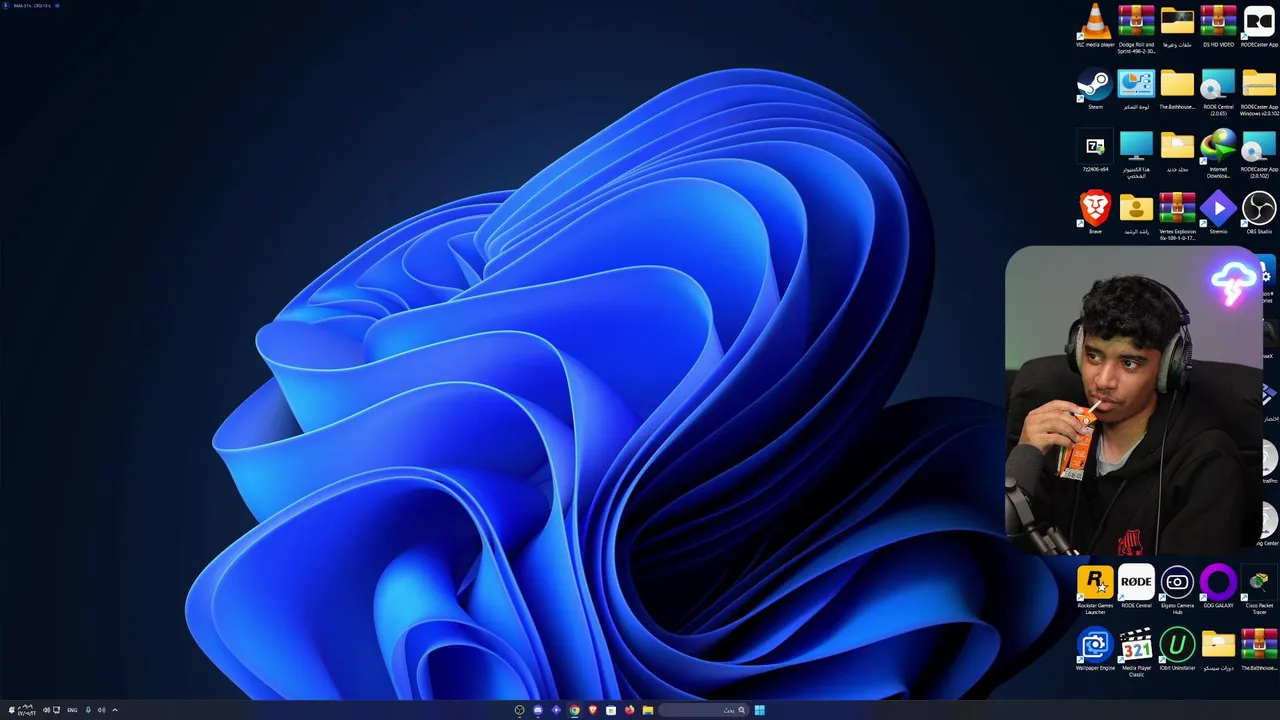Launch the Stremio desktop shortcut
Image resolution: width=1280 pixels, height=720 pixels.
coord(1218,213)
